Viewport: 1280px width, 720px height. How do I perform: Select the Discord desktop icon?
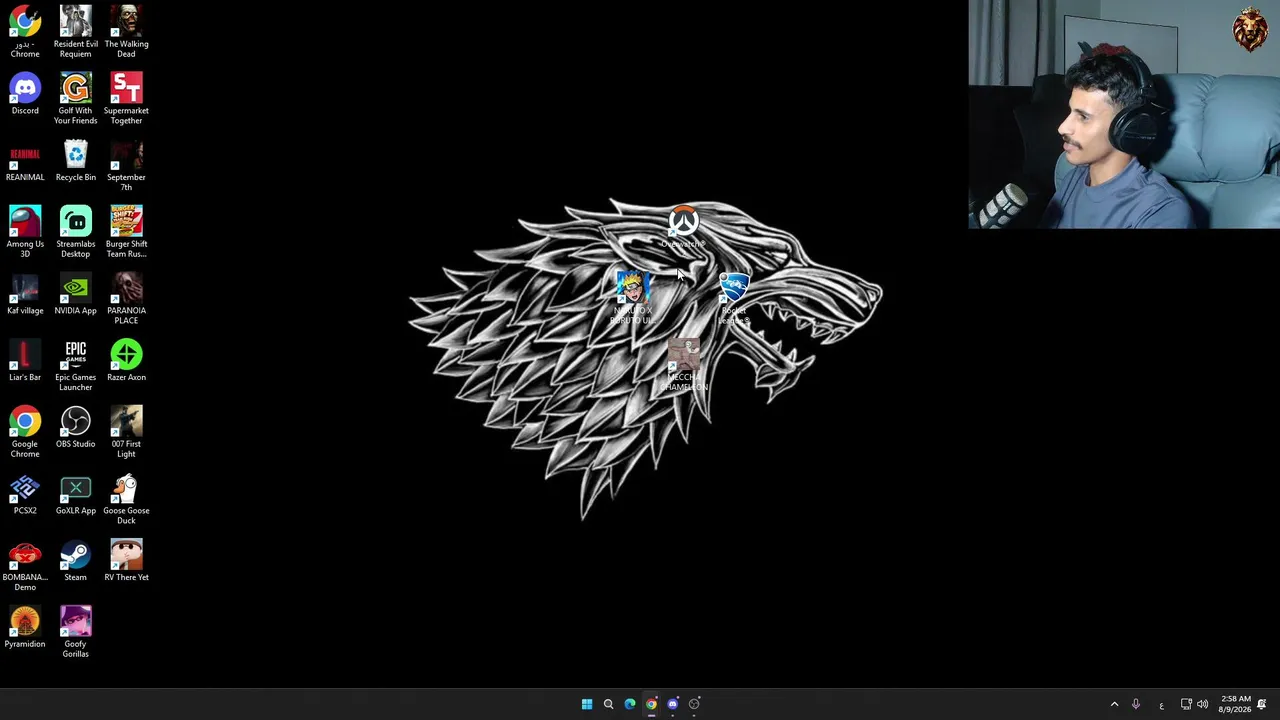click(25, 94)
